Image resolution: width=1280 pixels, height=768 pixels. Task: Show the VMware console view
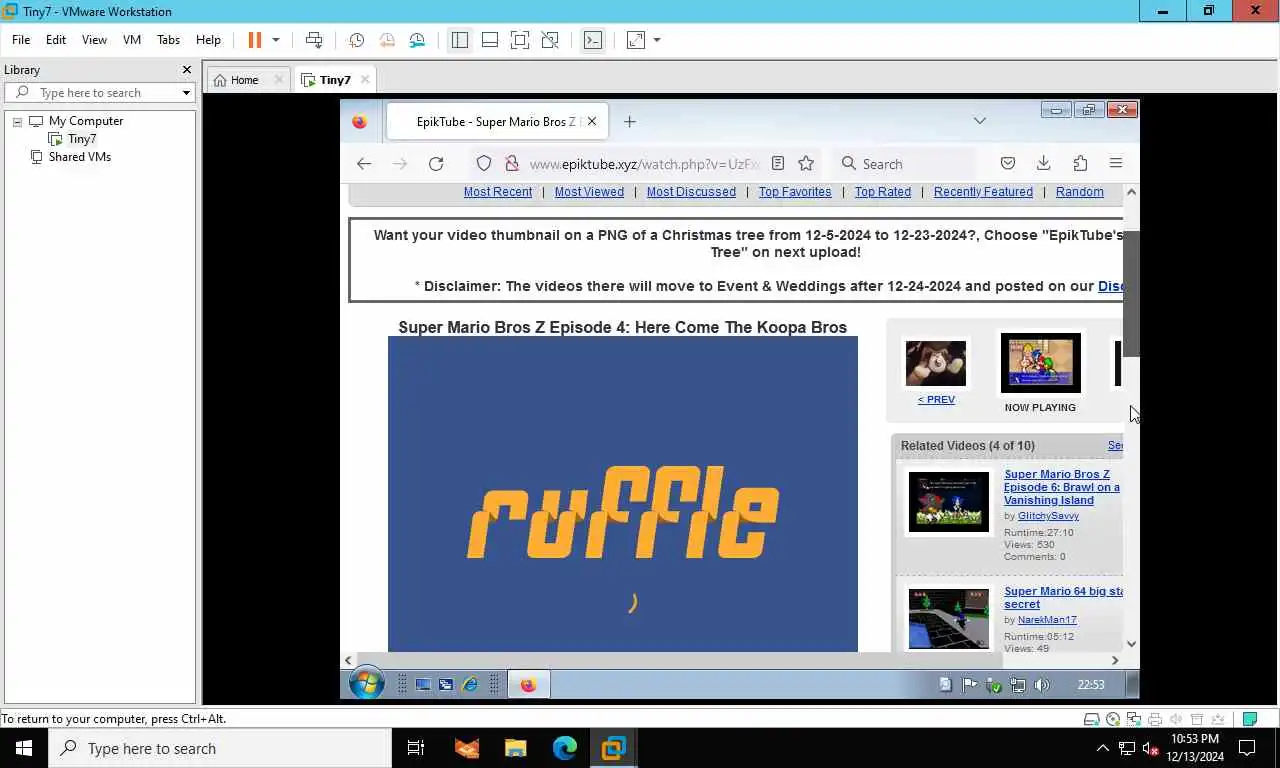[593, 40]
